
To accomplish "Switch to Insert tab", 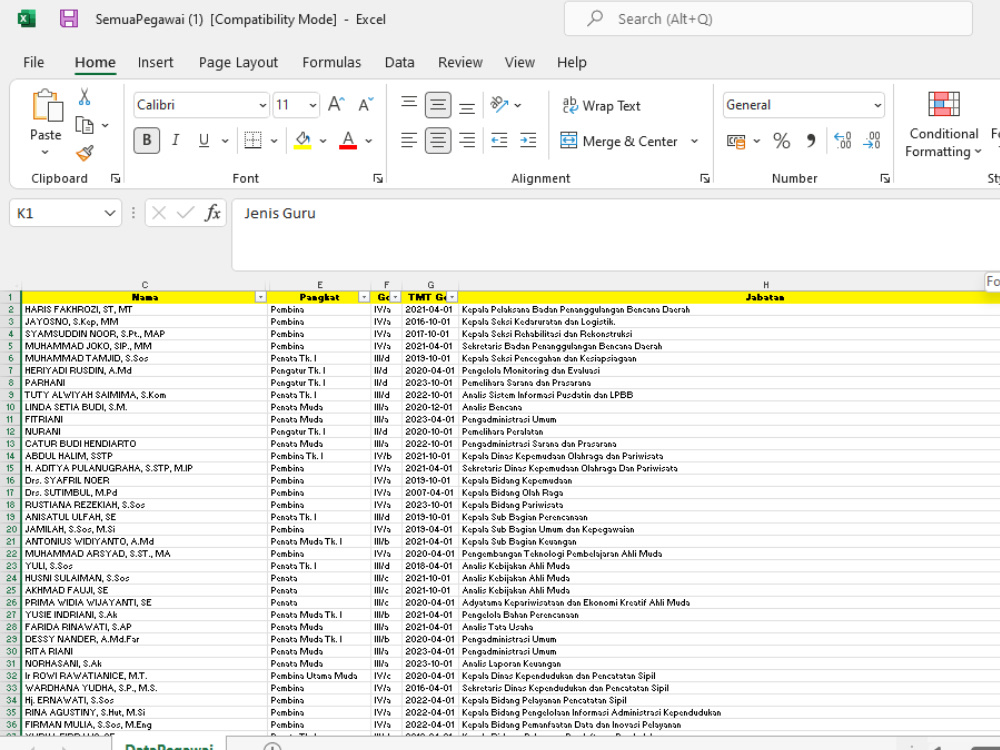I will tap(155, 62).
